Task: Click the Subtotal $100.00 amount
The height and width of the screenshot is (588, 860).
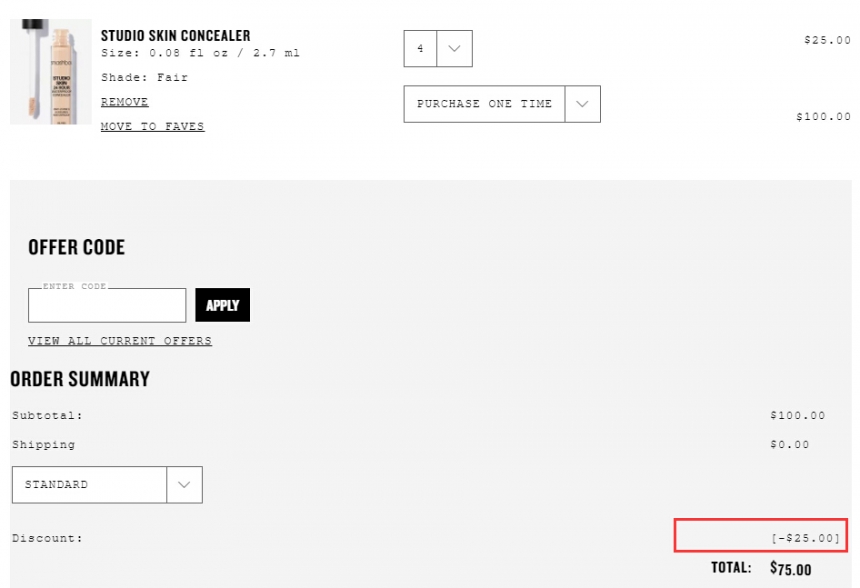Action: 797,416
